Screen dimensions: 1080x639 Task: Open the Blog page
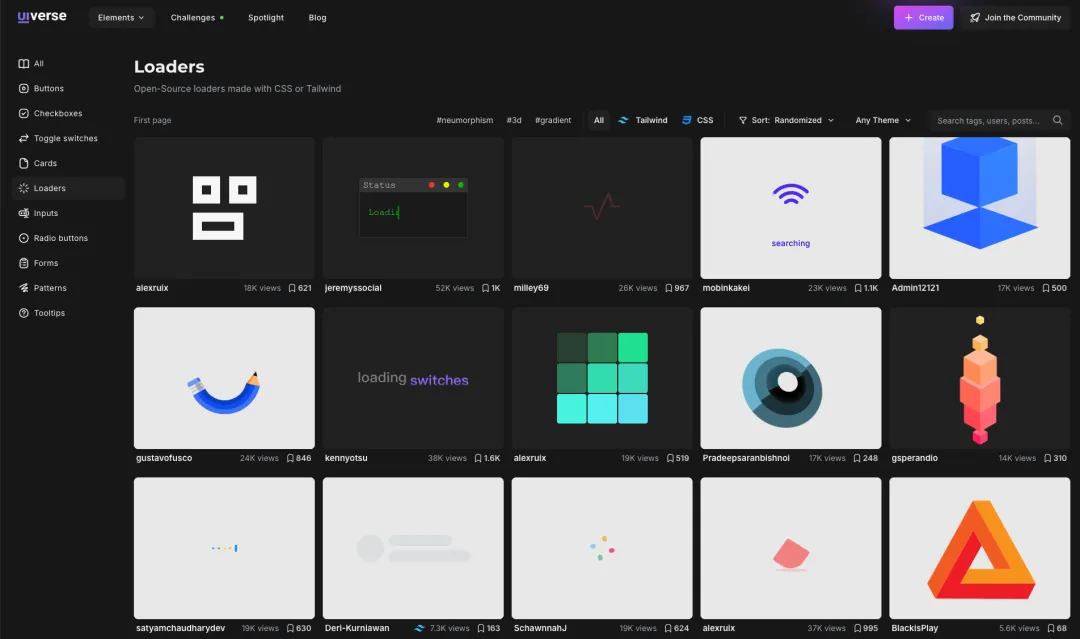pos(317,17)
